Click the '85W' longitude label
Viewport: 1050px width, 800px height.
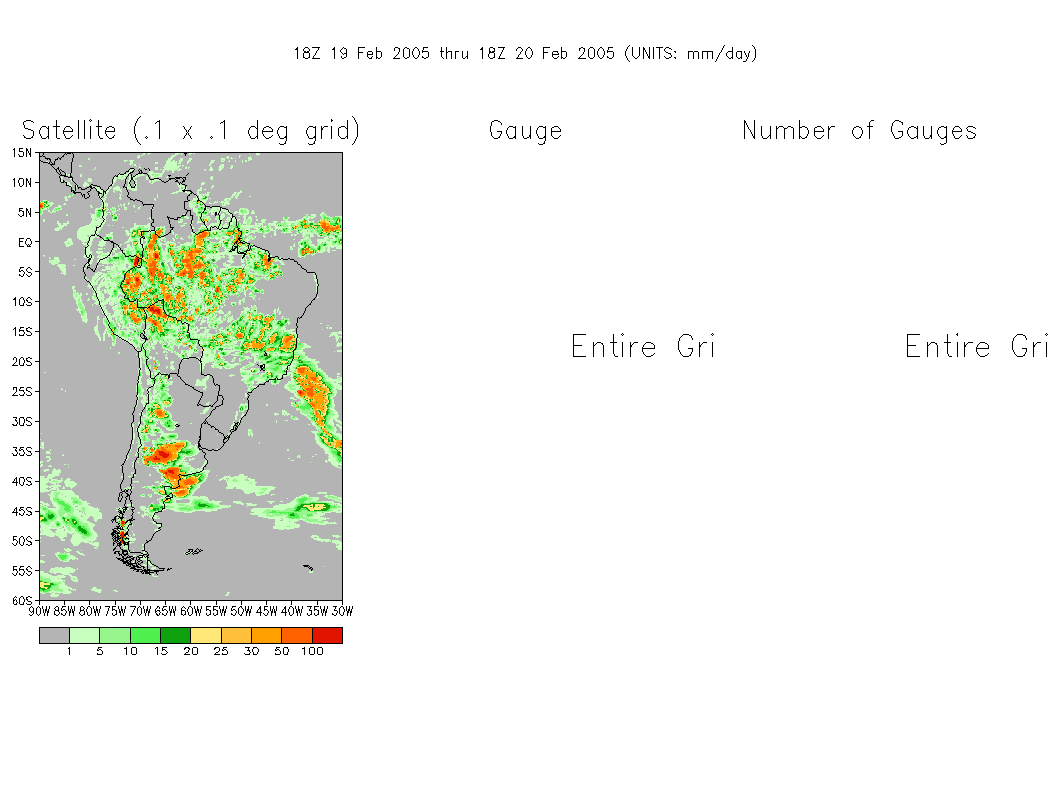[x=64, y=611]
